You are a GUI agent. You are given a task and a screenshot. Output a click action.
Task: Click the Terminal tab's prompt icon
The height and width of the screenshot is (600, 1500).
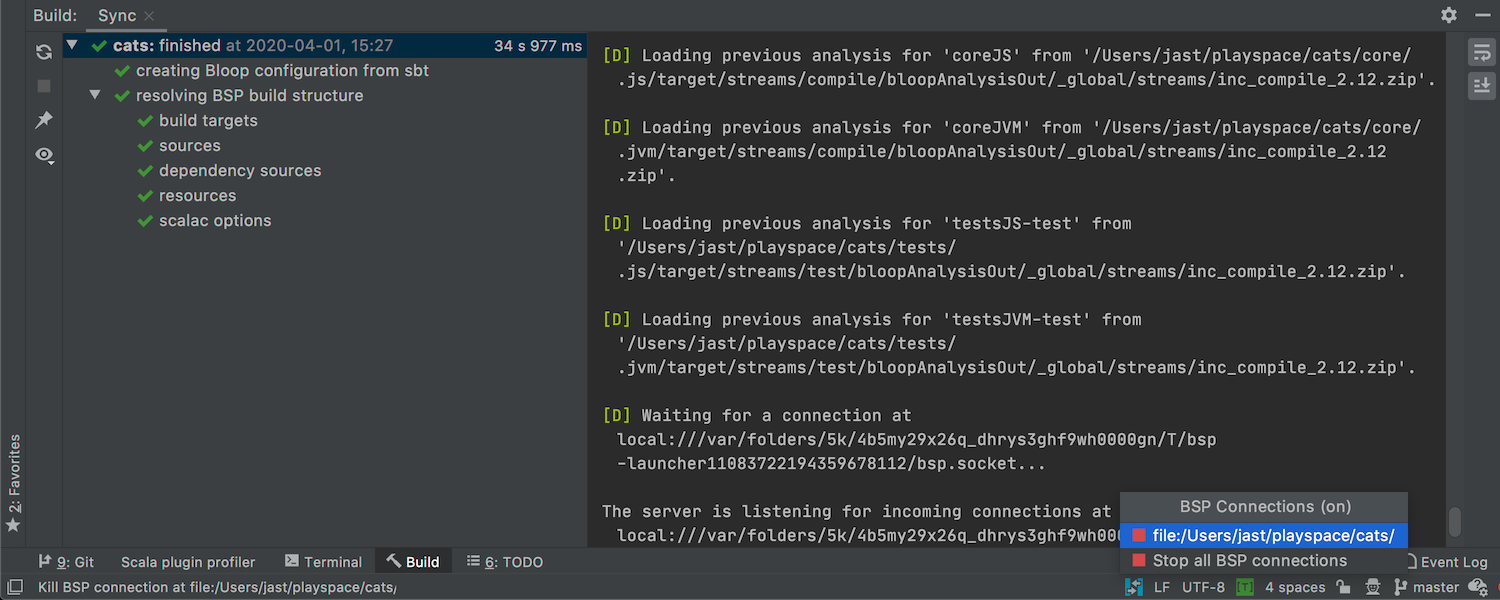click(292, 562)
